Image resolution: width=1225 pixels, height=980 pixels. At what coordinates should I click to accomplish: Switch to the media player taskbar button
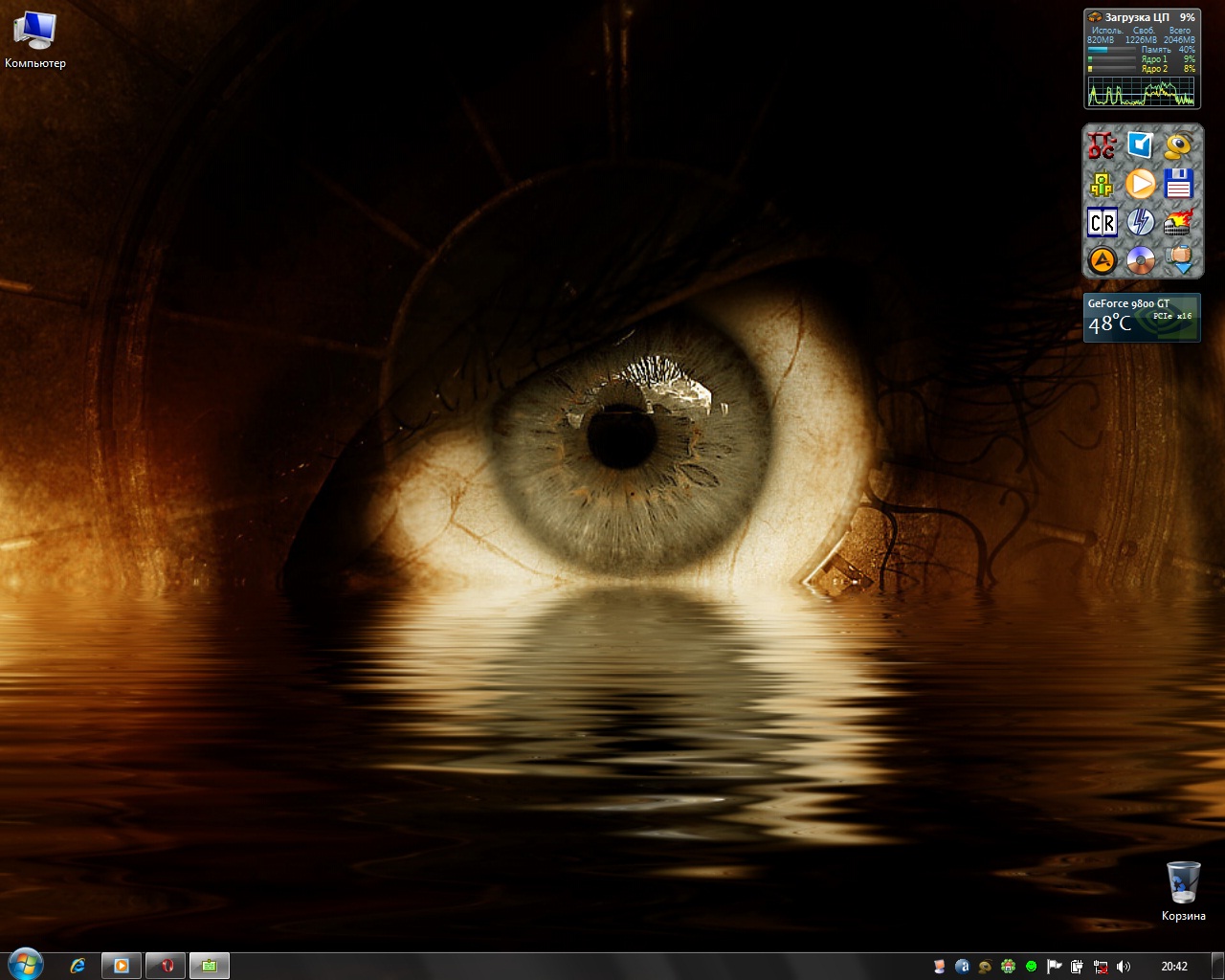122,966
